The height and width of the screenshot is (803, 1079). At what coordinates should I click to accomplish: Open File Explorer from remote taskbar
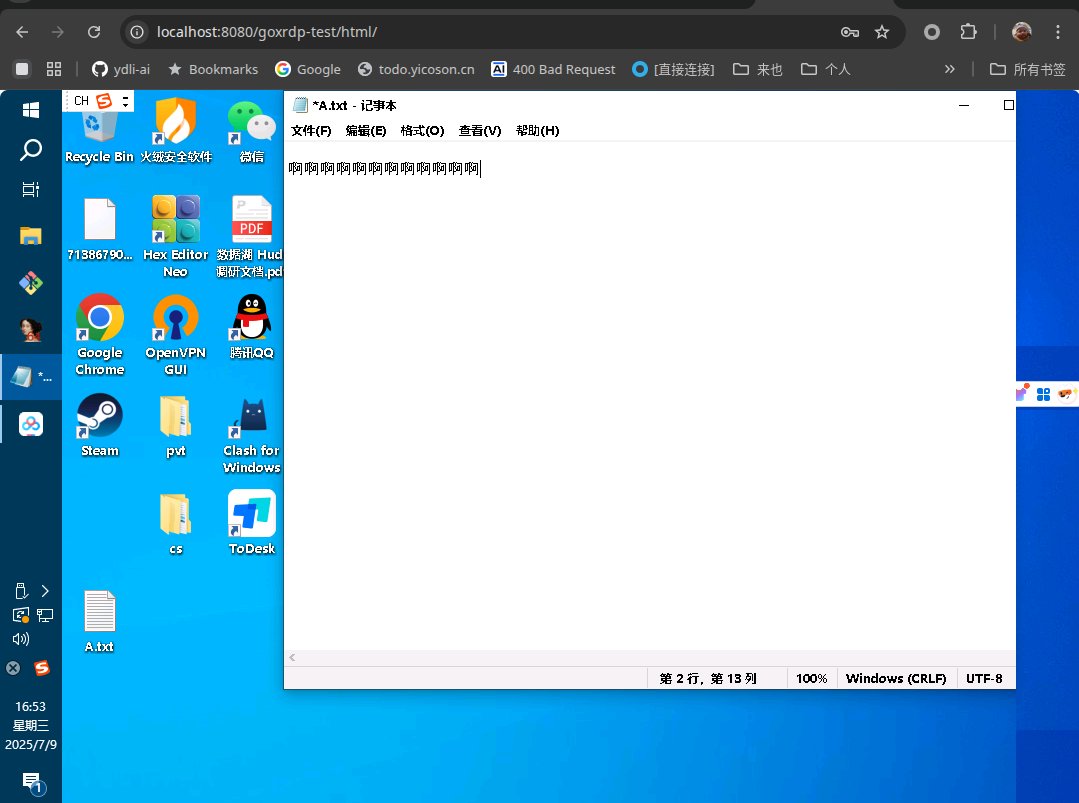[x=30, y=236]
